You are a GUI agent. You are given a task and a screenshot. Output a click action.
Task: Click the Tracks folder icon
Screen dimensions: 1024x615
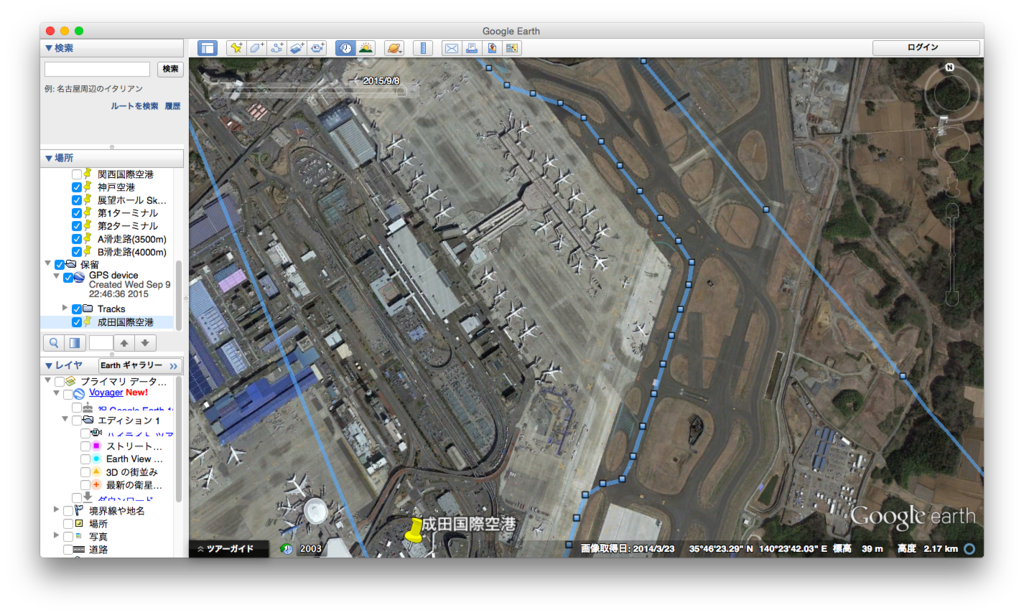click(x=88, y=308)
